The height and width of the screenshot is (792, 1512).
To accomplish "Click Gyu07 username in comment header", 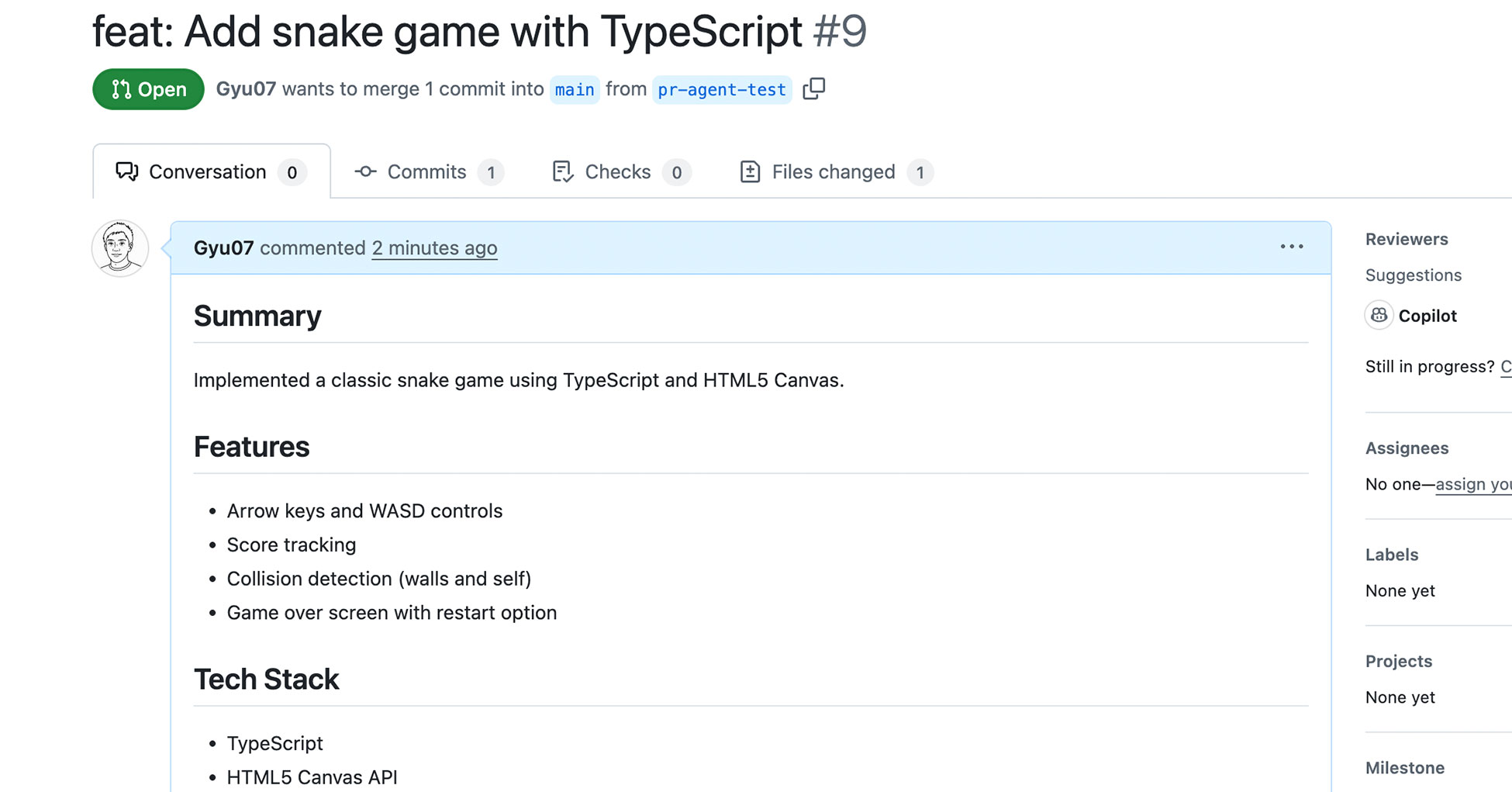I will pos(223,248).
